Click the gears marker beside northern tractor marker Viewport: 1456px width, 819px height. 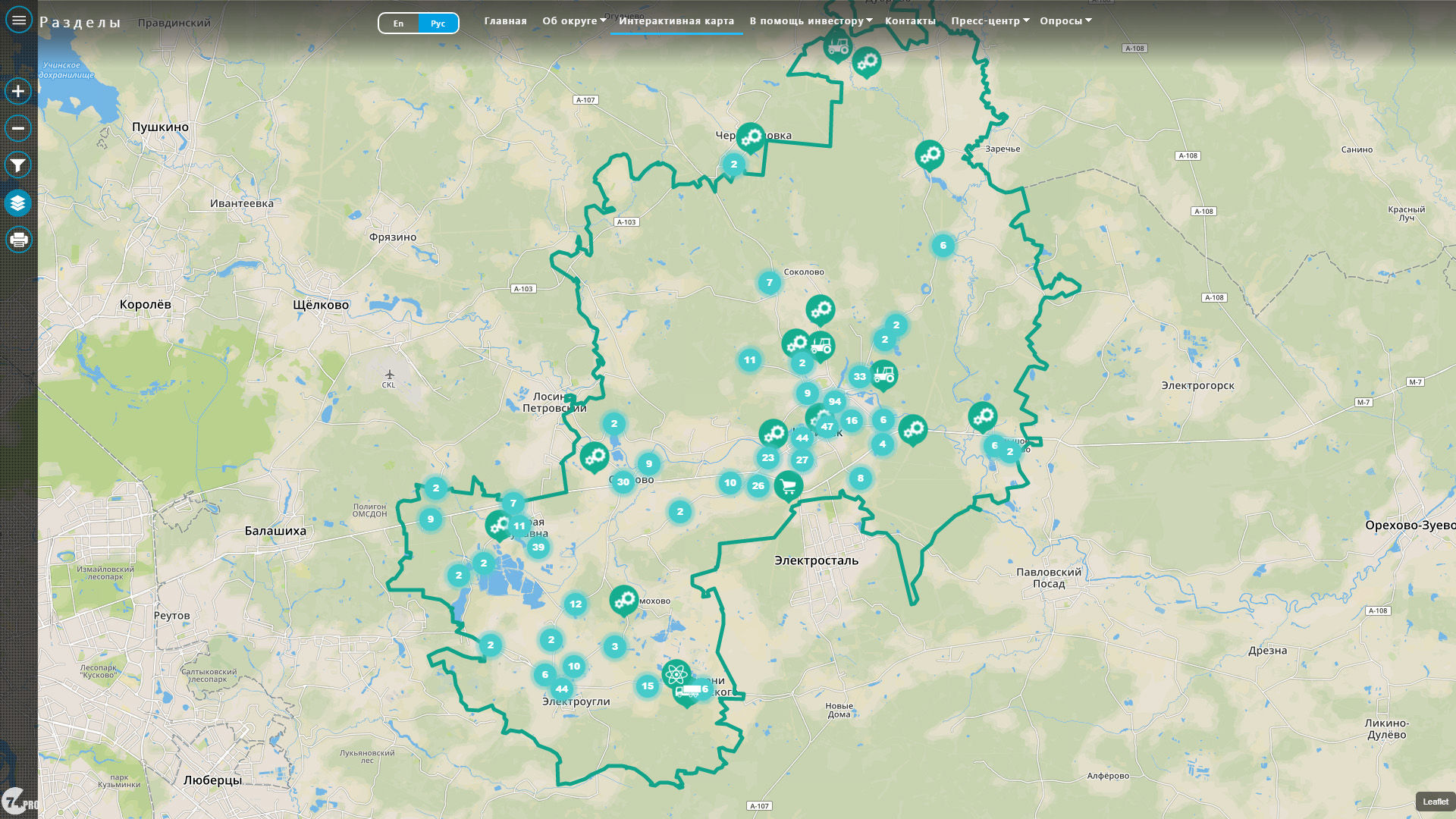(x=866, y=62)
